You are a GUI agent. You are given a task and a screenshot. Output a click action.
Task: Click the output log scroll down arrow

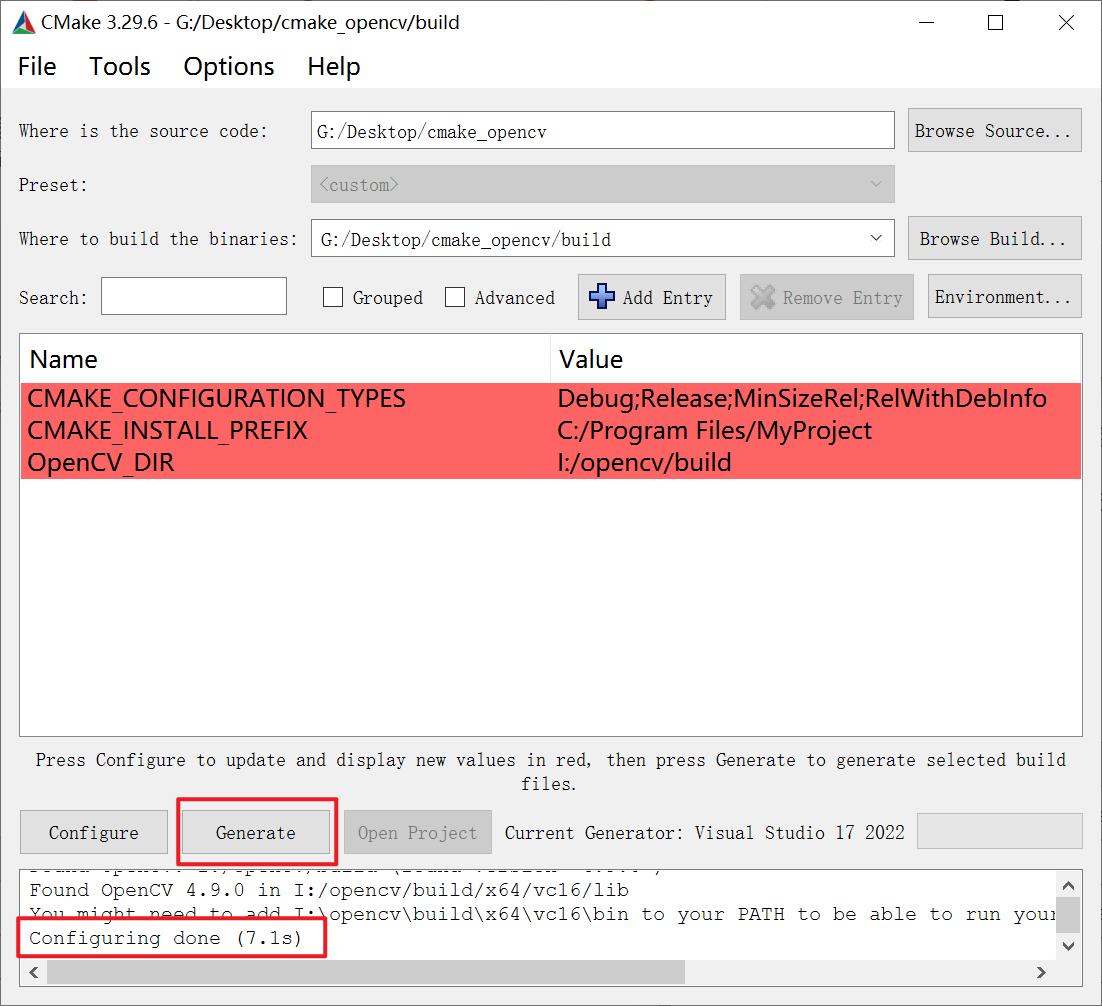click(x=1068, y=946)
